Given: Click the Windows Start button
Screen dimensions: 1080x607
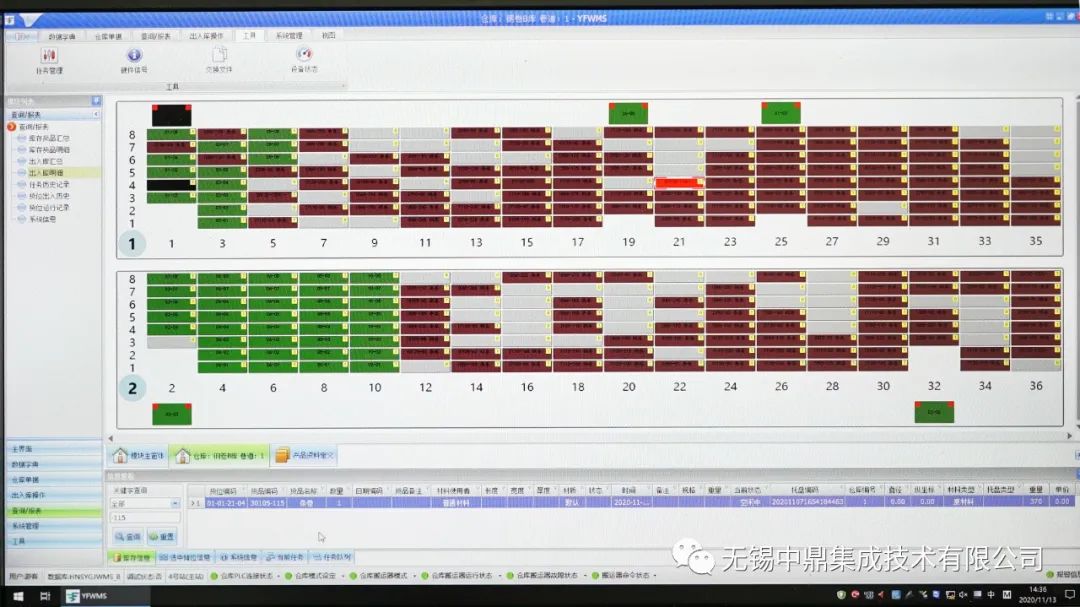Looking at the screenshot, I should (x=17, y=596).
